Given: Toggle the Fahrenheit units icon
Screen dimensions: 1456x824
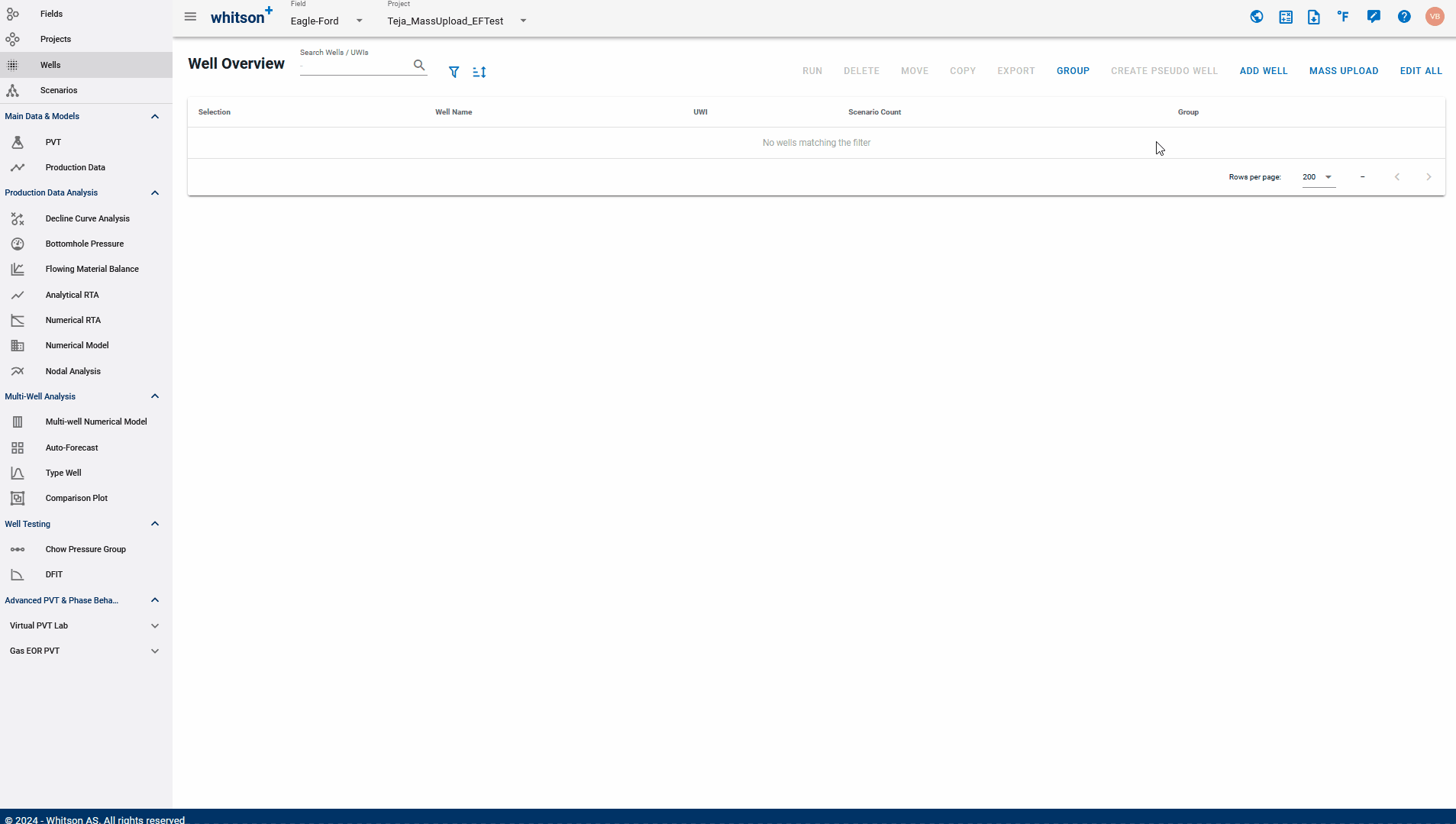Looking at the screenshot, I should [x=1343, y=17].
